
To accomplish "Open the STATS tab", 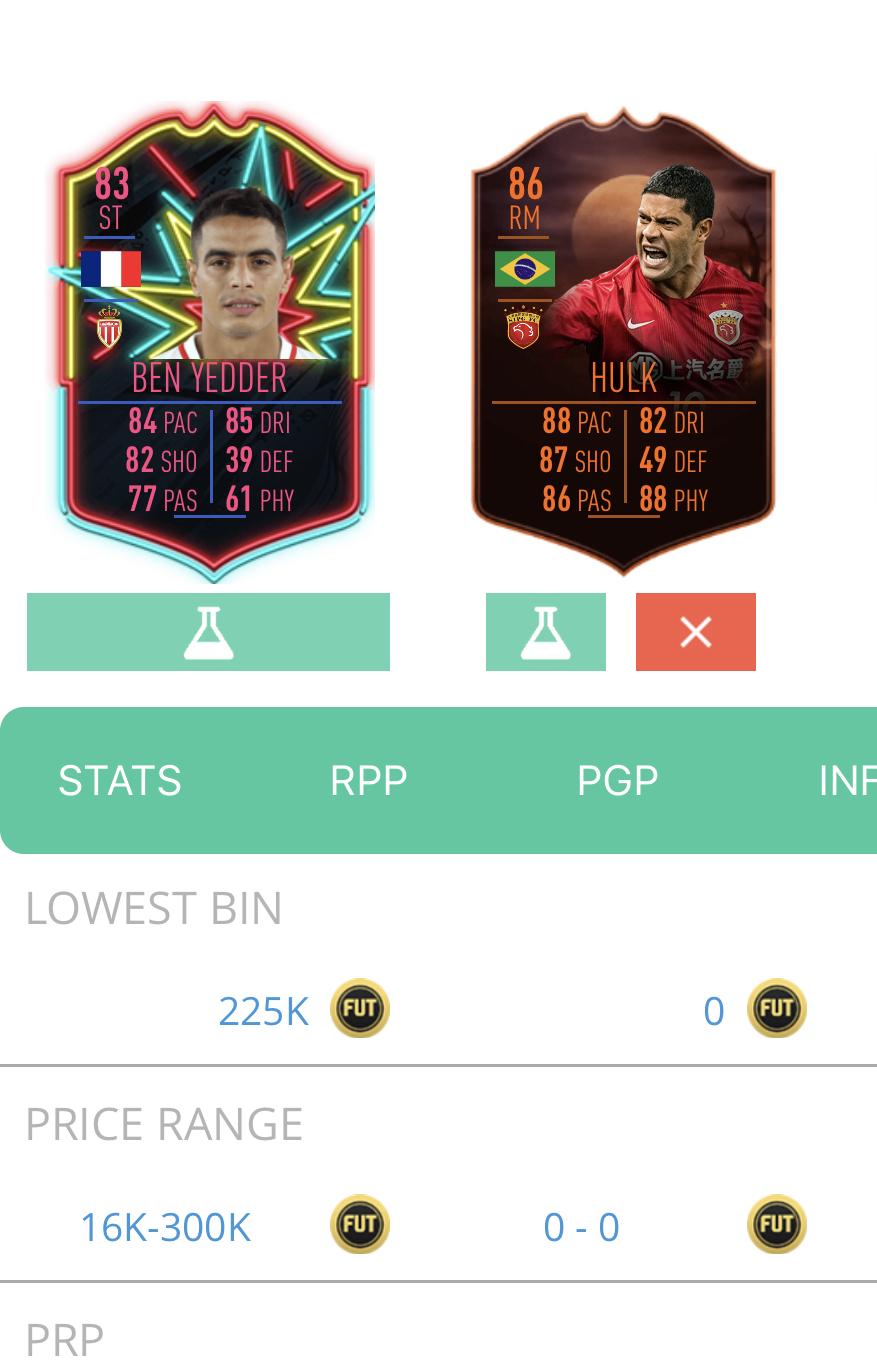I will click(120, 781).
